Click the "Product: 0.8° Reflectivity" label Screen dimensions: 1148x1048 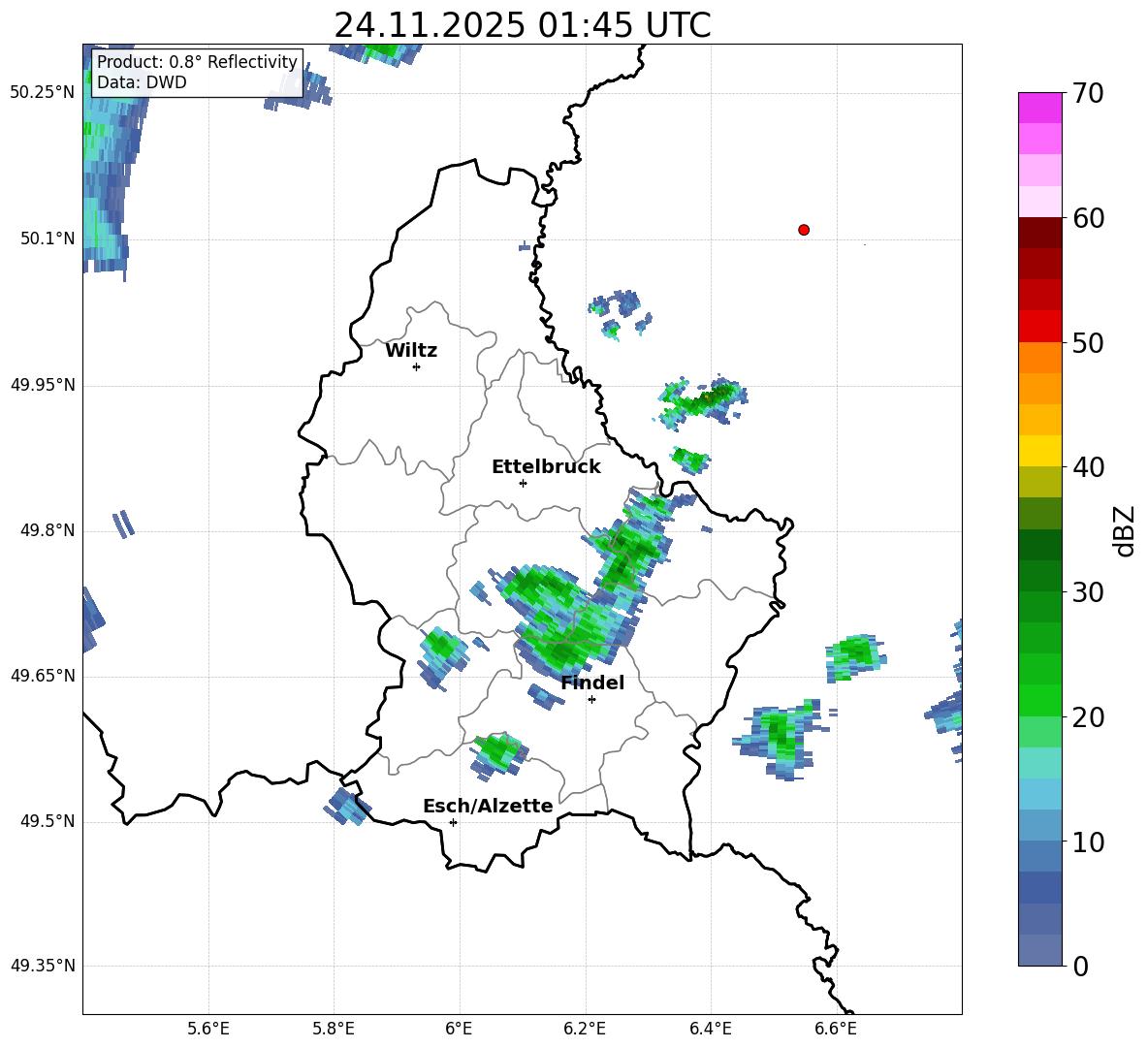click(197, 62)
